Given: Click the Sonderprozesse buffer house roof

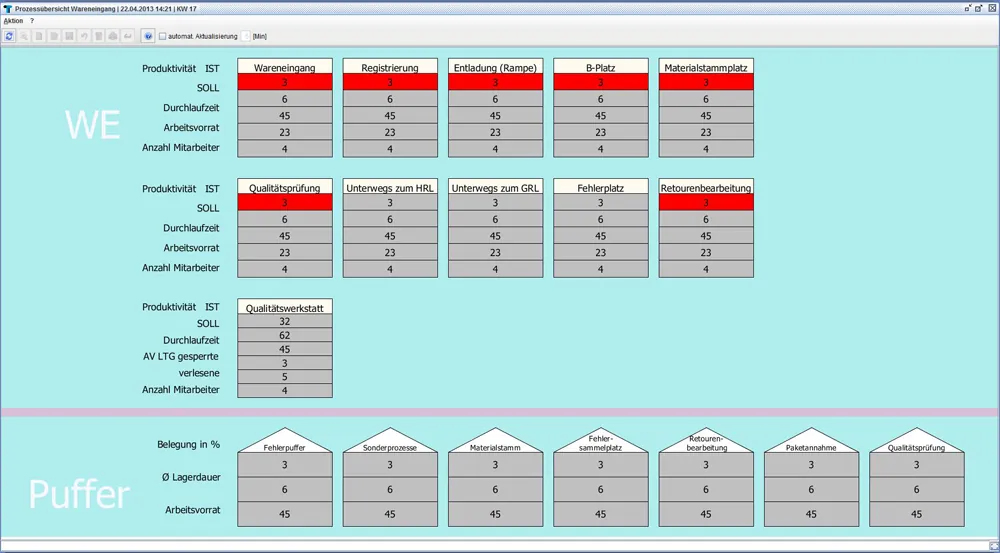Looking at the screenshot, I should pos(390,441).
